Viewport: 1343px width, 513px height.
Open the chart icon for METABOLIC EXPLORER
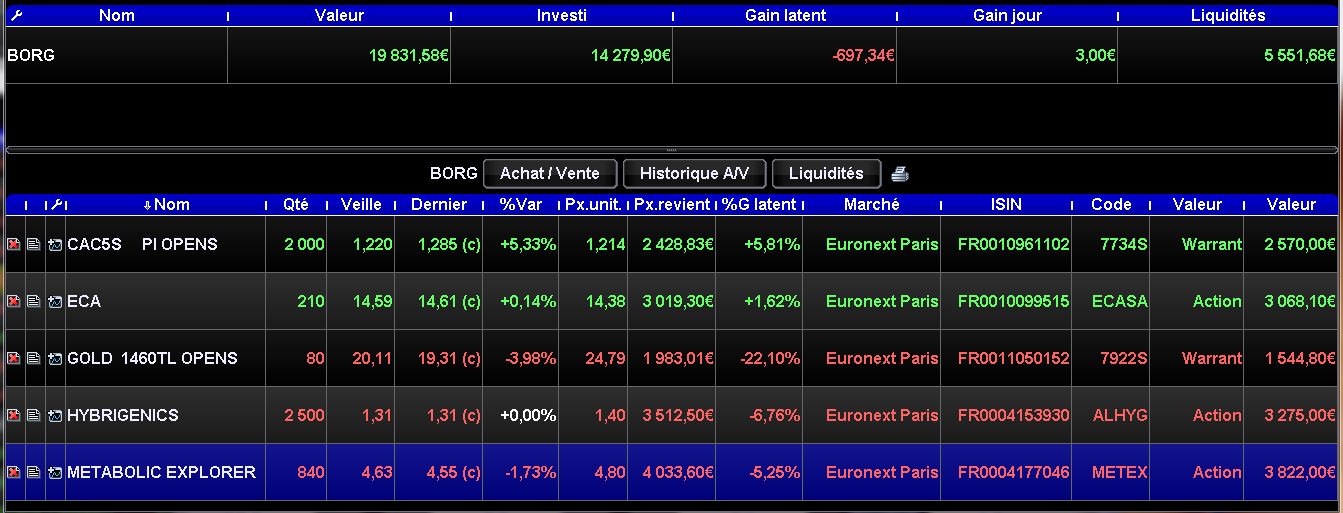[54, 472]
